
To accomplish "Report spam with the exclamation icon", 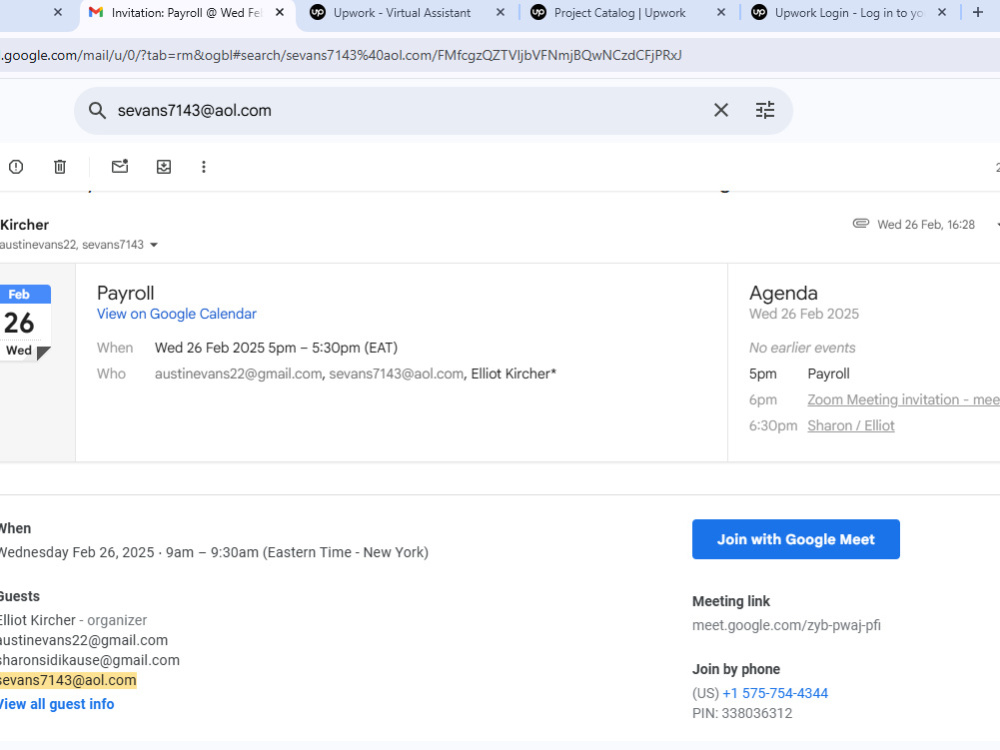I will point(16,167).
